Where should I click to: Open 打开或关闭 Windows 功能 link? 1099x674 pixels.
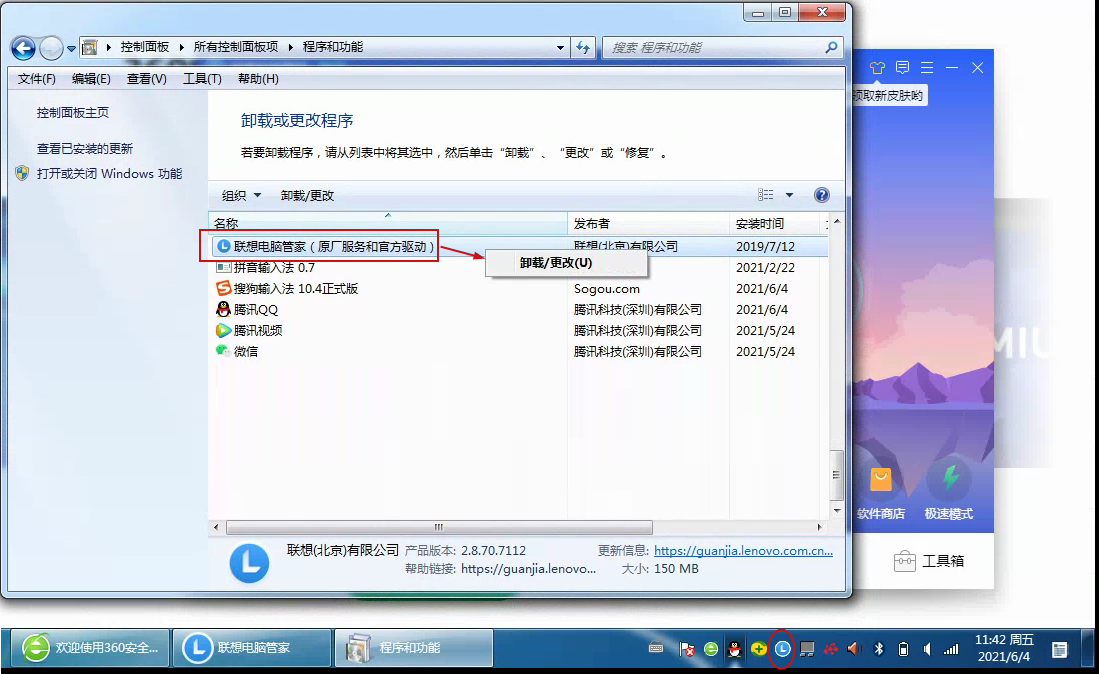pos(109,173)
